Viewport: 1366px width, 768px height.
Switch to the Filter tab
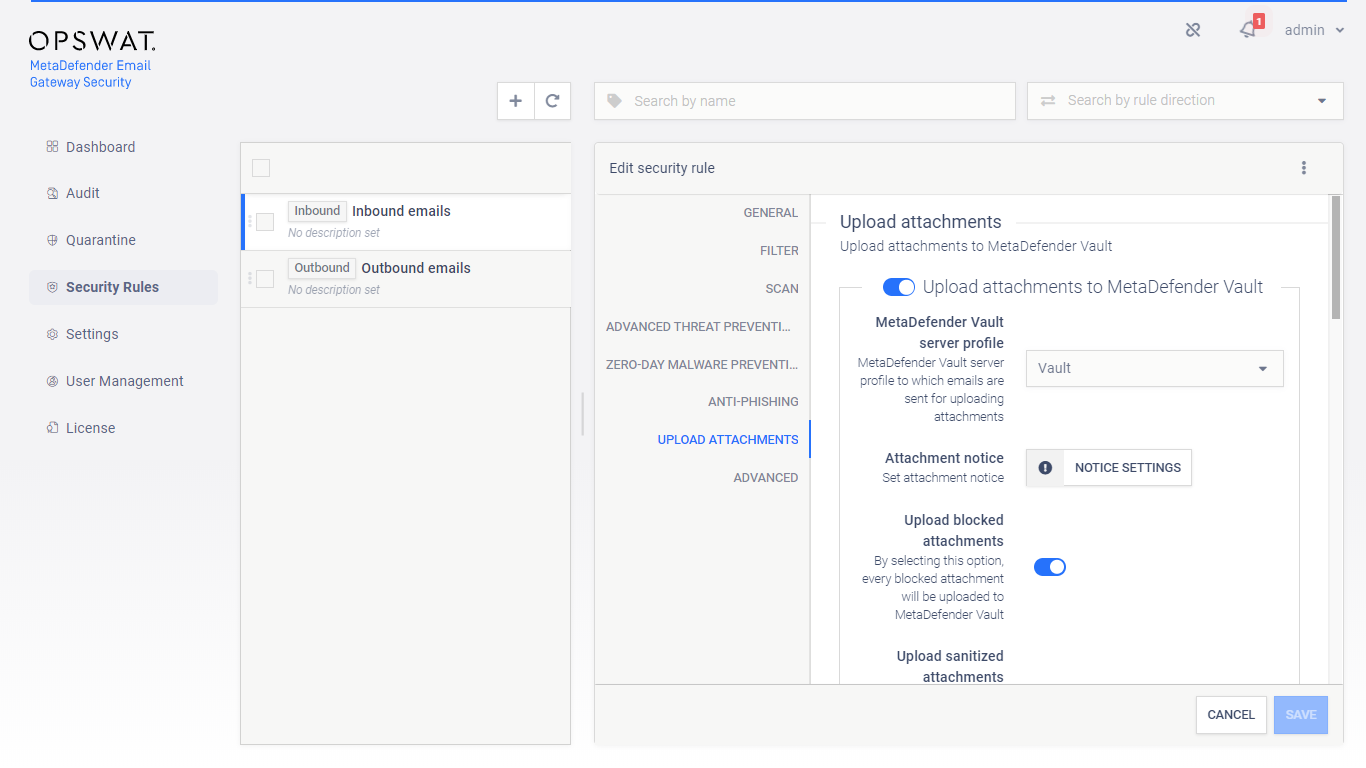(779, 251)
